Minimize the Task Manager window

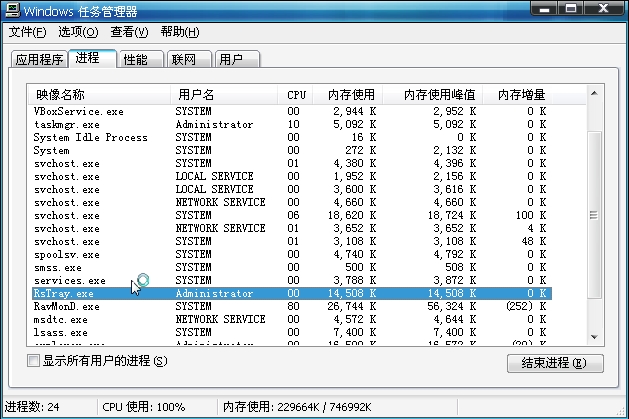coord(544,8)
